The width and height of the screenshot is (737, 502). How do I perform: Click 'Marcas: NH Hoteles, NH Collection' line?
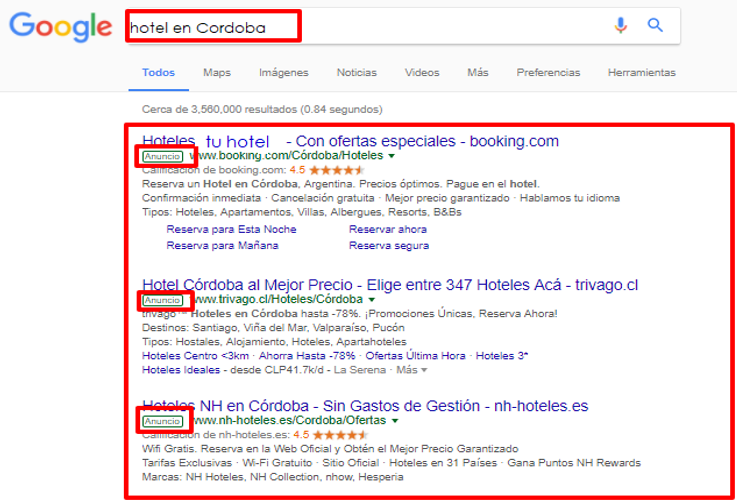pyautogui.click(x=273, y=477)
